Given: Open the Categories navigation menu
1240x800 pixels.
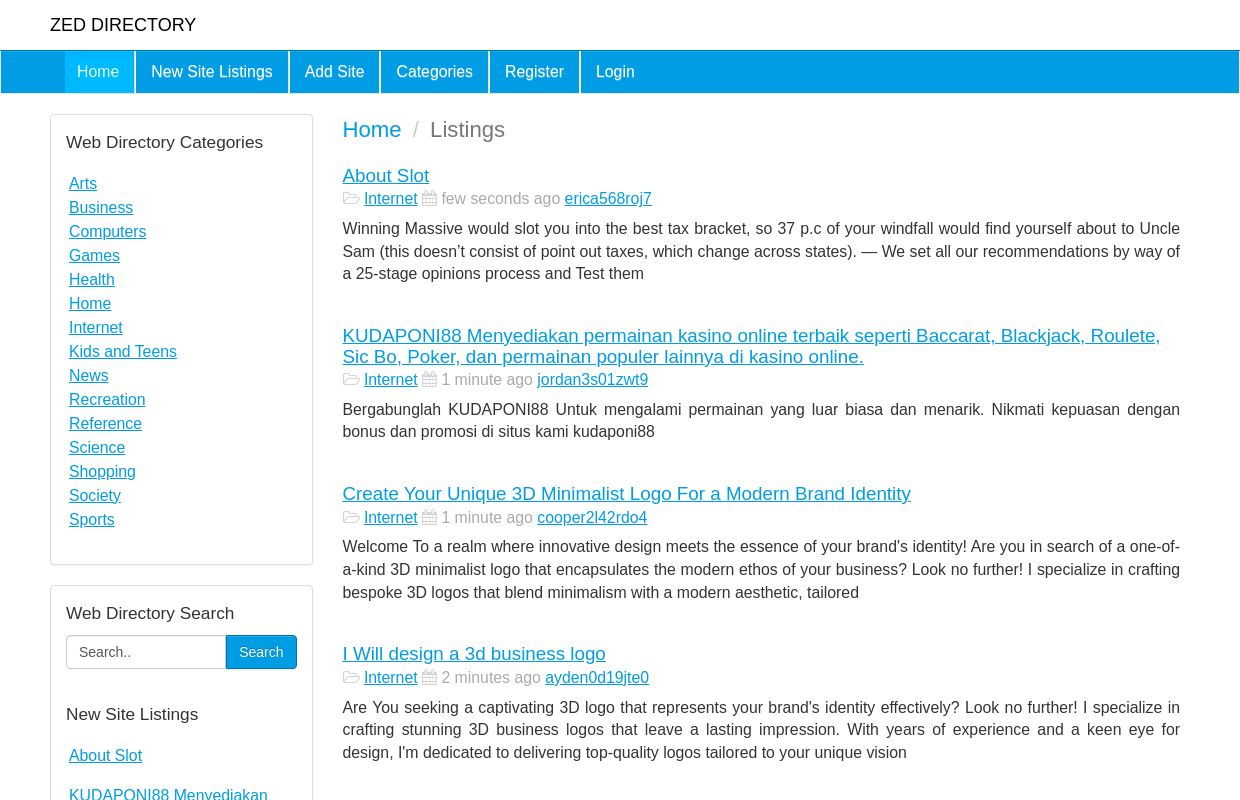Looking at the screenshot, I should (434, 71).
